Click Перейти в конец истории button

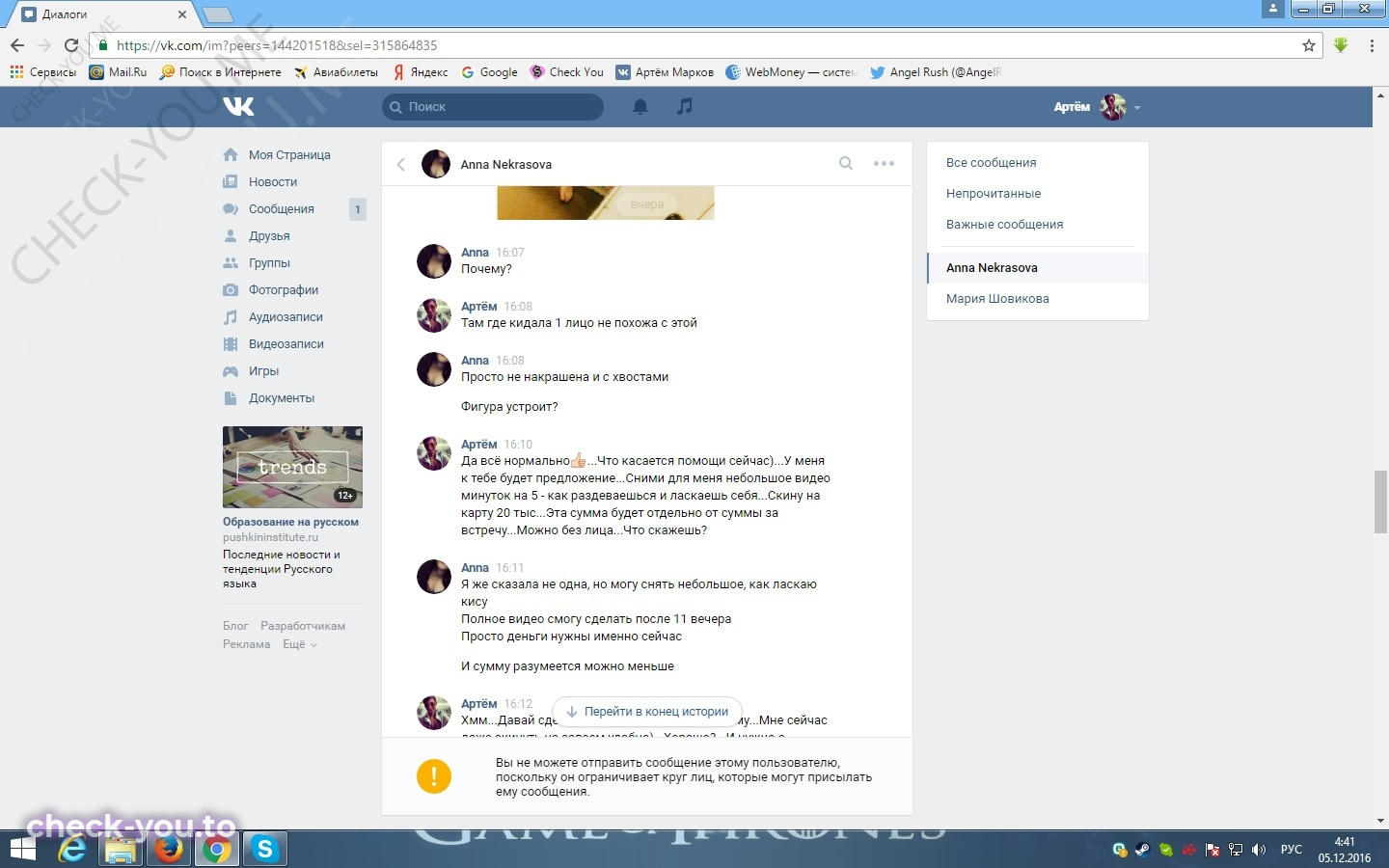coord(647,712)
